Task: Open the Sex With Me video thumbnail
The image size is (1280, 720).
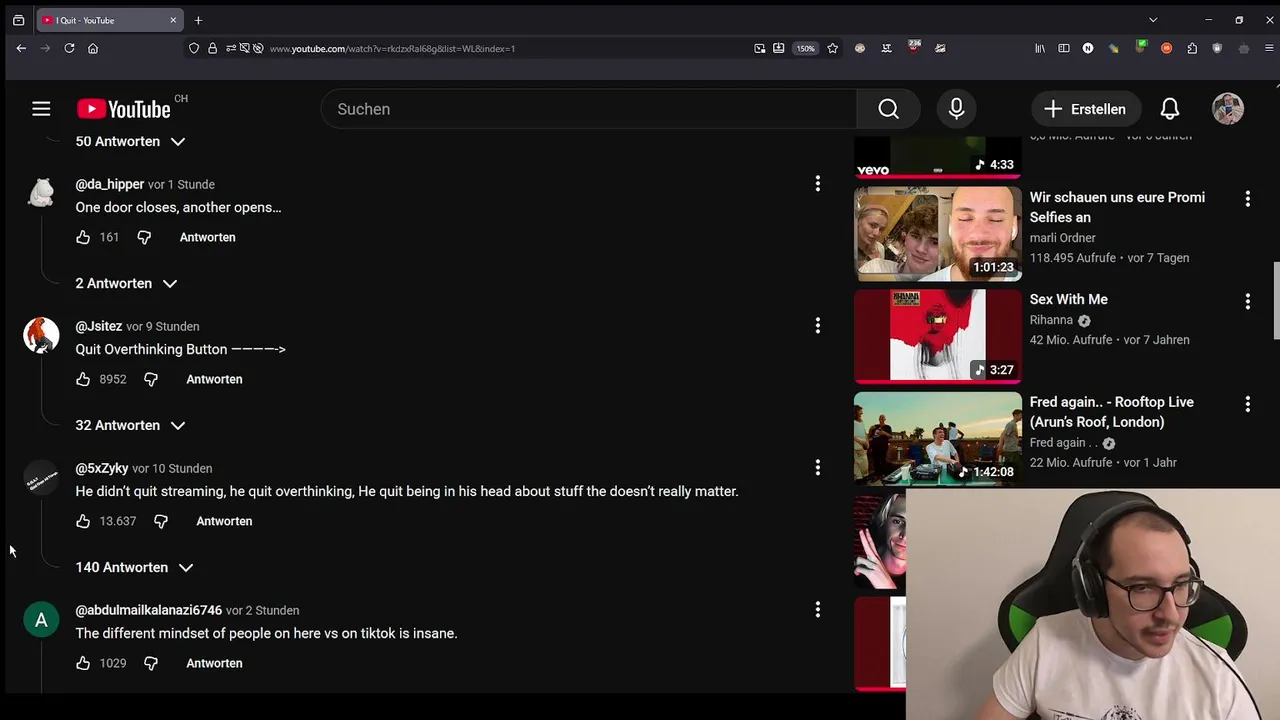Action: click(938, 336)
